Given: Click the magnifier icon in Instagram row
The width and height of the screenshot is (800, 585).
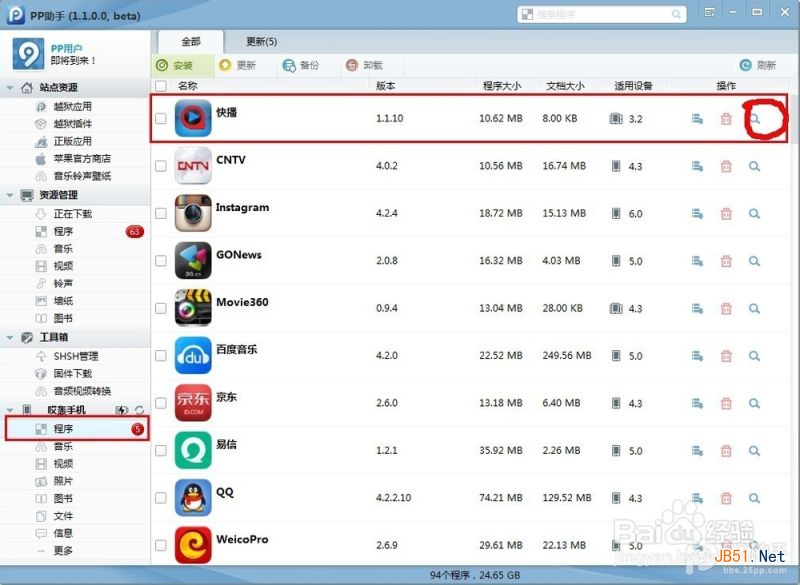Looking at the screenshot, I should [755, 214].
